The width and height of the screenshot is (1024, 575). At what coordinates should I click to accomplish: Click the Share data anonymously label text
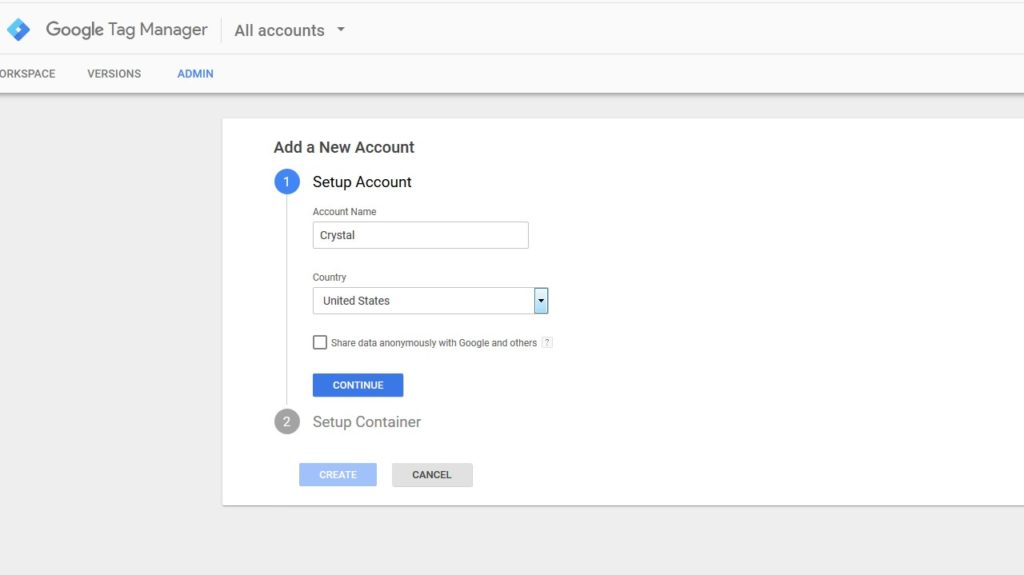434,342
